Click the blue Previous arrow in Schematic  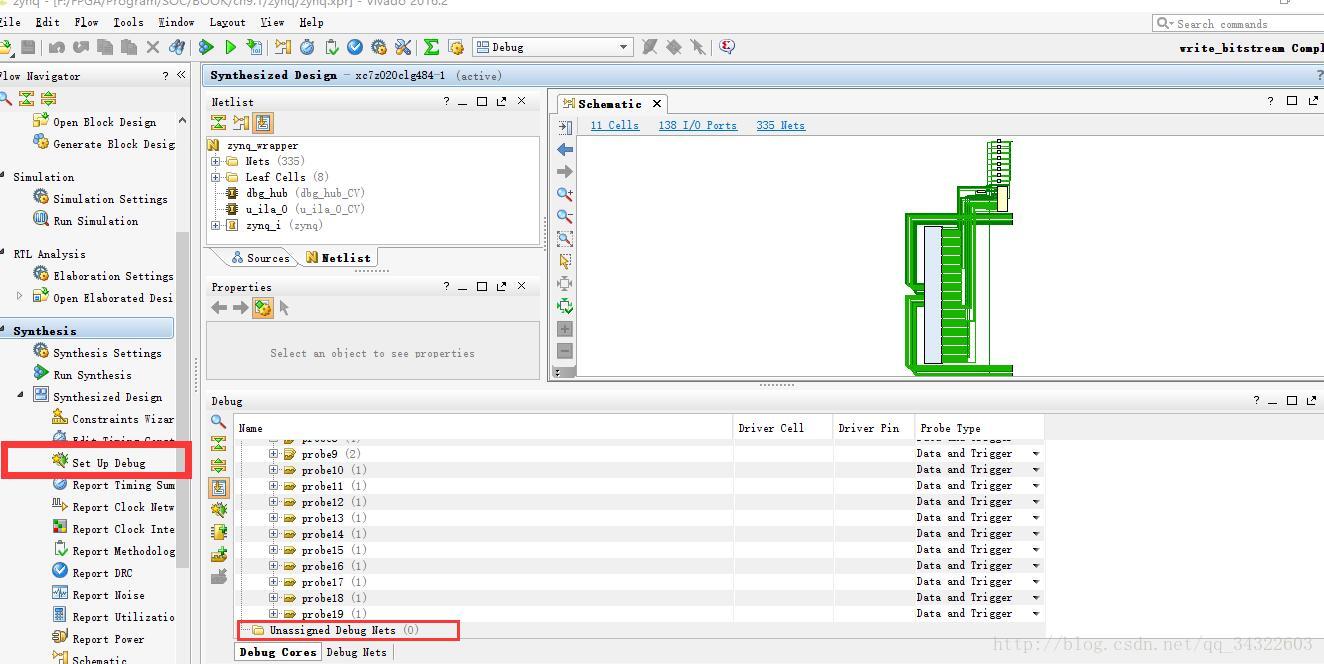[565, 149]
